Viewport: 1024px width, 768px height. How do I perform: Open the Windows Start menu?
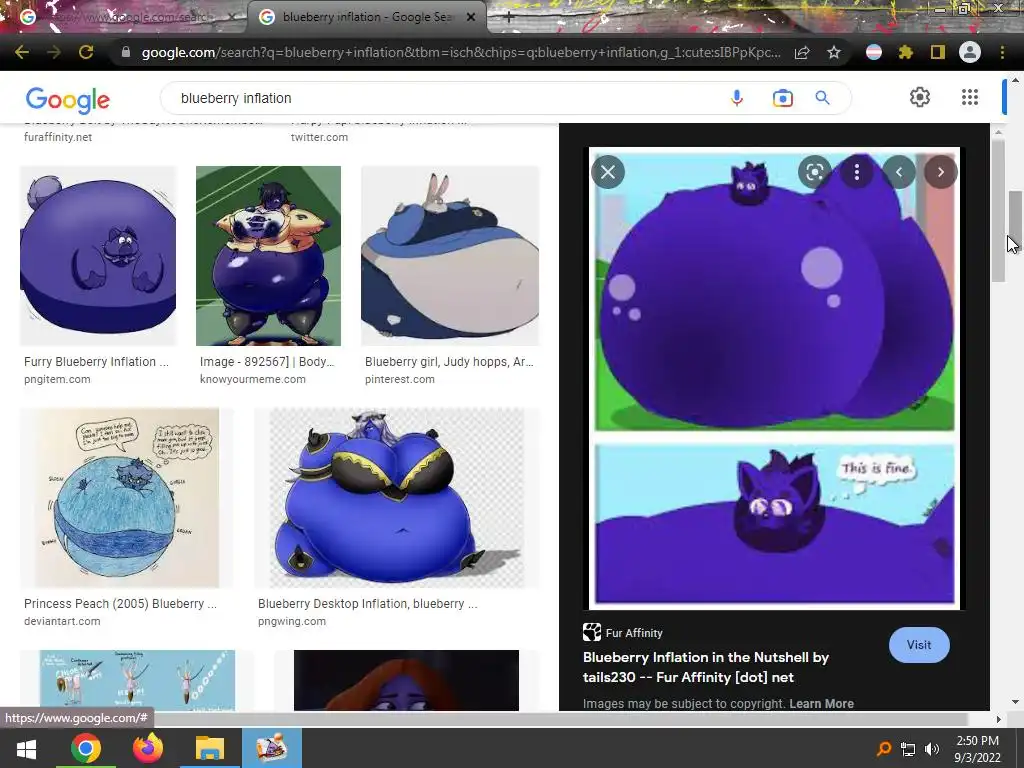26,748
